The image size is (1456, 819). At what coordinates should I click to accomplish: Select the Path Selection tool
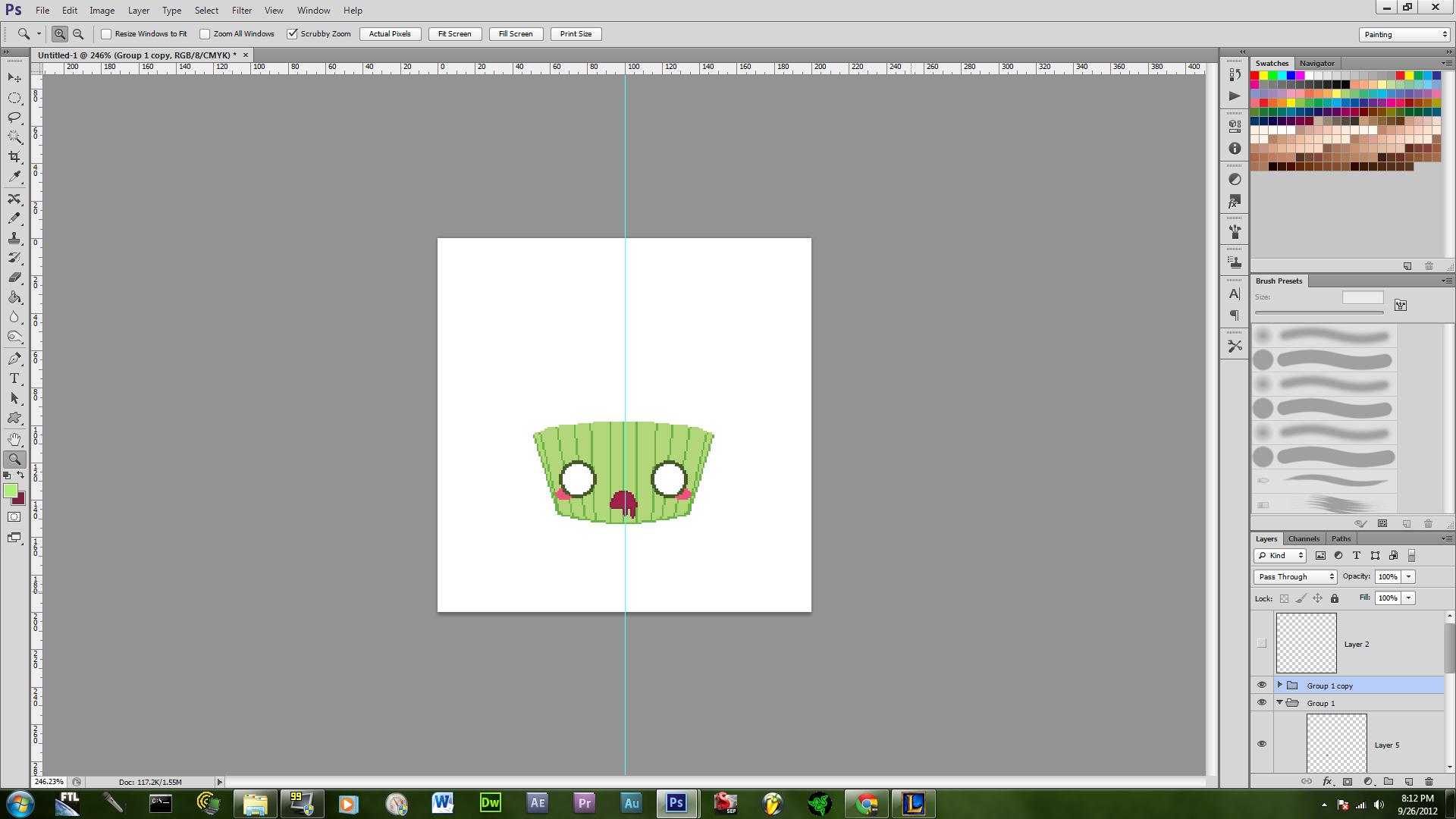(x=14, y=398)
